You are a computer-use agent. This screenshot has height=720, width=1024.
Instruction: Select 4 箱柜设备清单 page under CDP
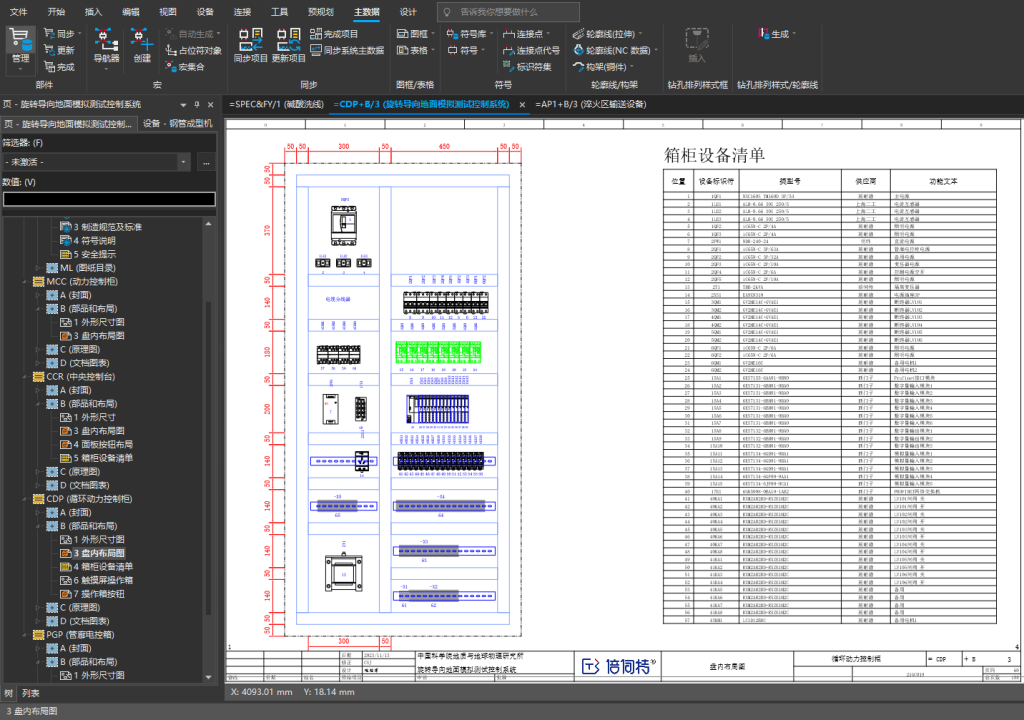click(x=97, y=566)
